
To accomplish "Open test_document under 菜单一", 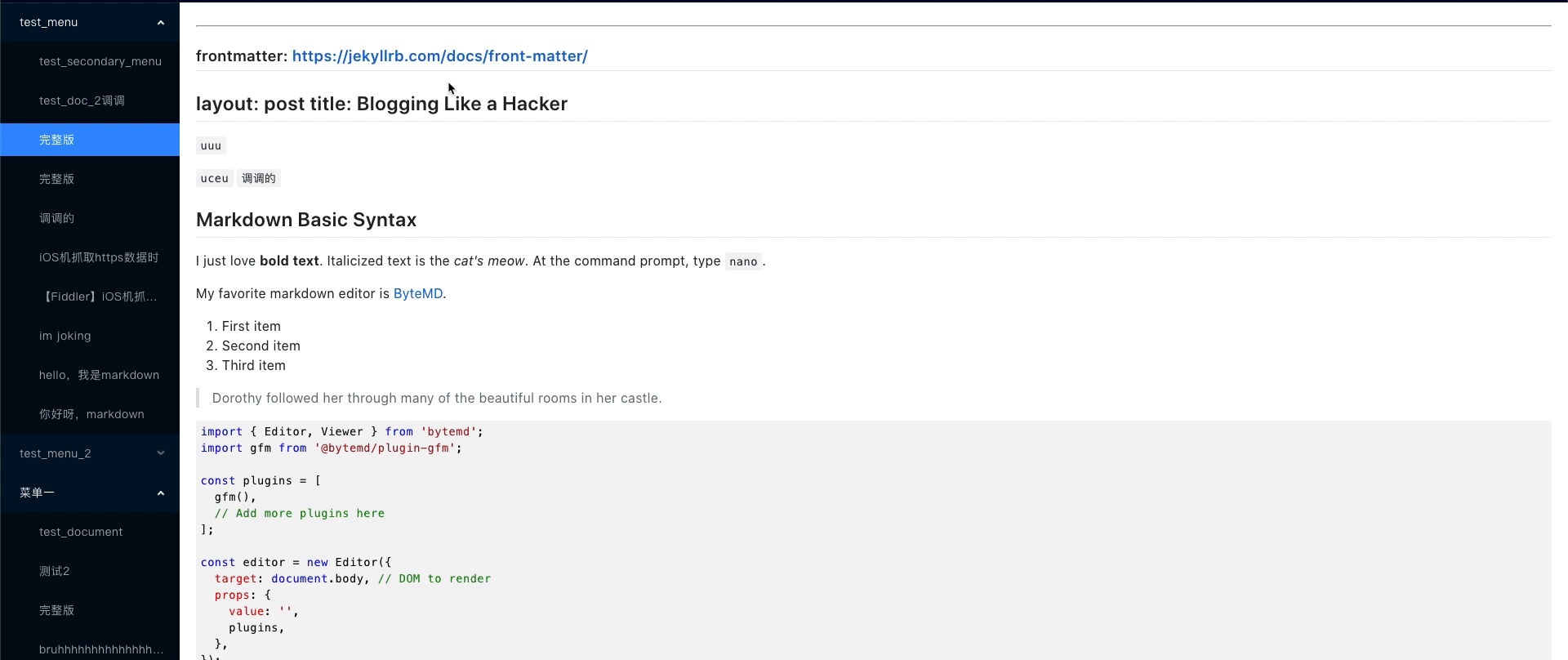I will coord(90,532).
